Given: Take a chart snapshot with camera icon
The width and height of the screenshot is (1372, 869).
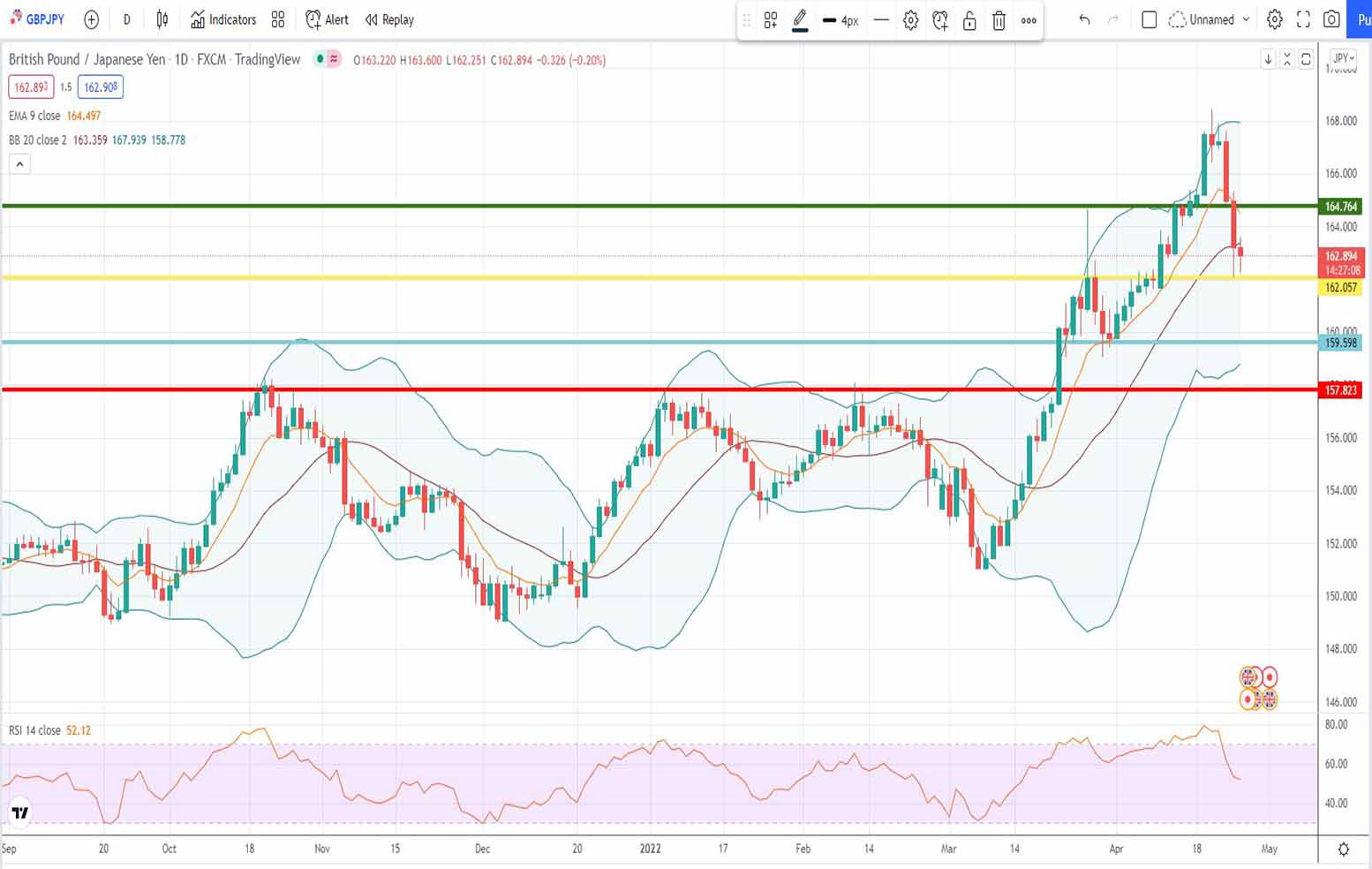Looking at the screenshot, I should coord(1331,19).
